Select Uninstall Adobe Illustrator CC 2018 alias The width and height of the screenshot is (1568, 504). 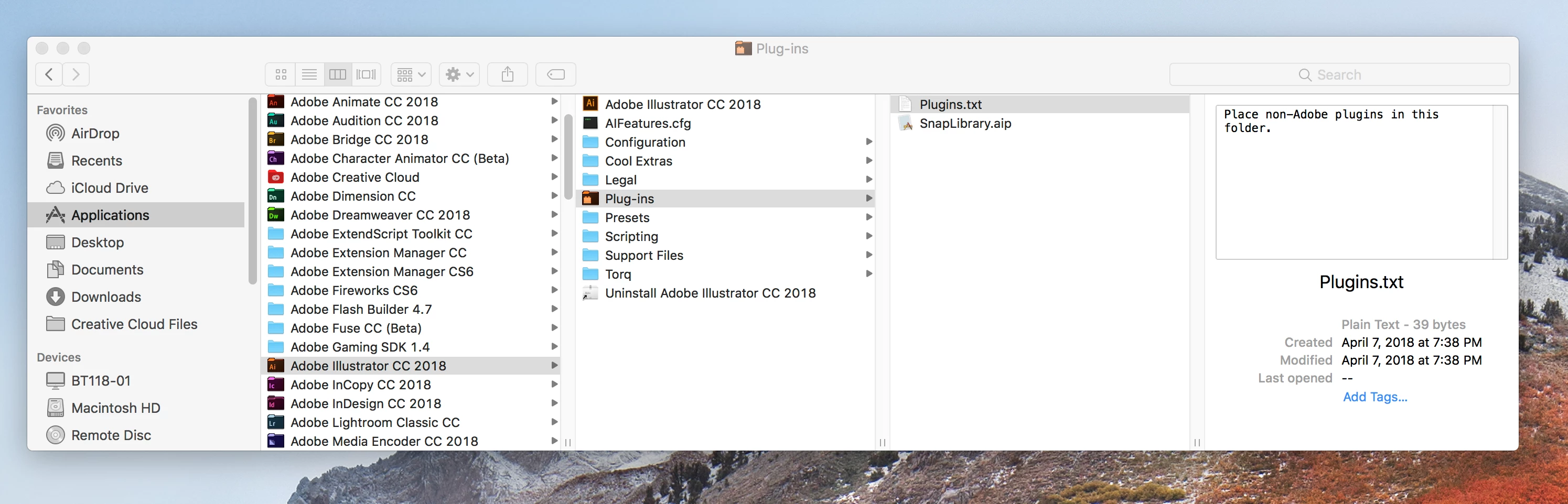click(725, 293)
